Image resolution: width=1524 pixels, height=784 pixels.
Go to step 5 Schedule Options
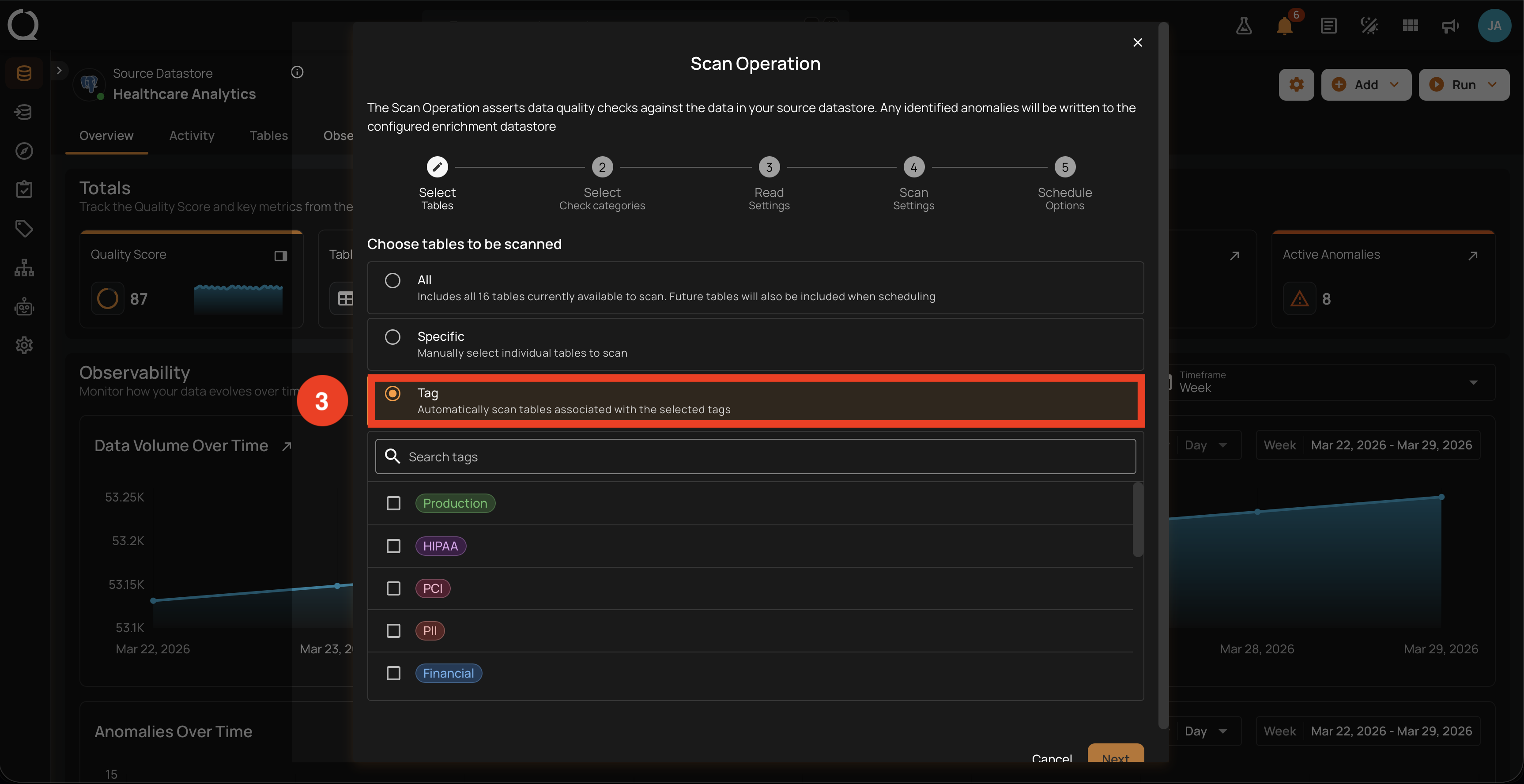tap(1064, 184)
